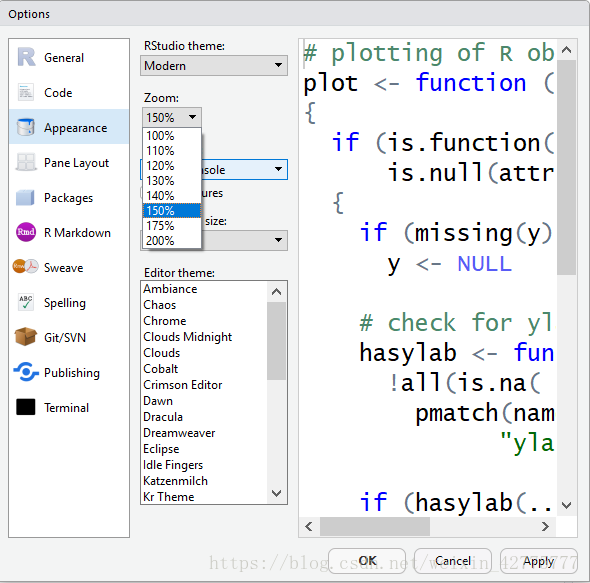Click code preview horizontal scrollbar thumb
Image resolution: width=590 pixels, height=583 pixels.
click(375, 526)
